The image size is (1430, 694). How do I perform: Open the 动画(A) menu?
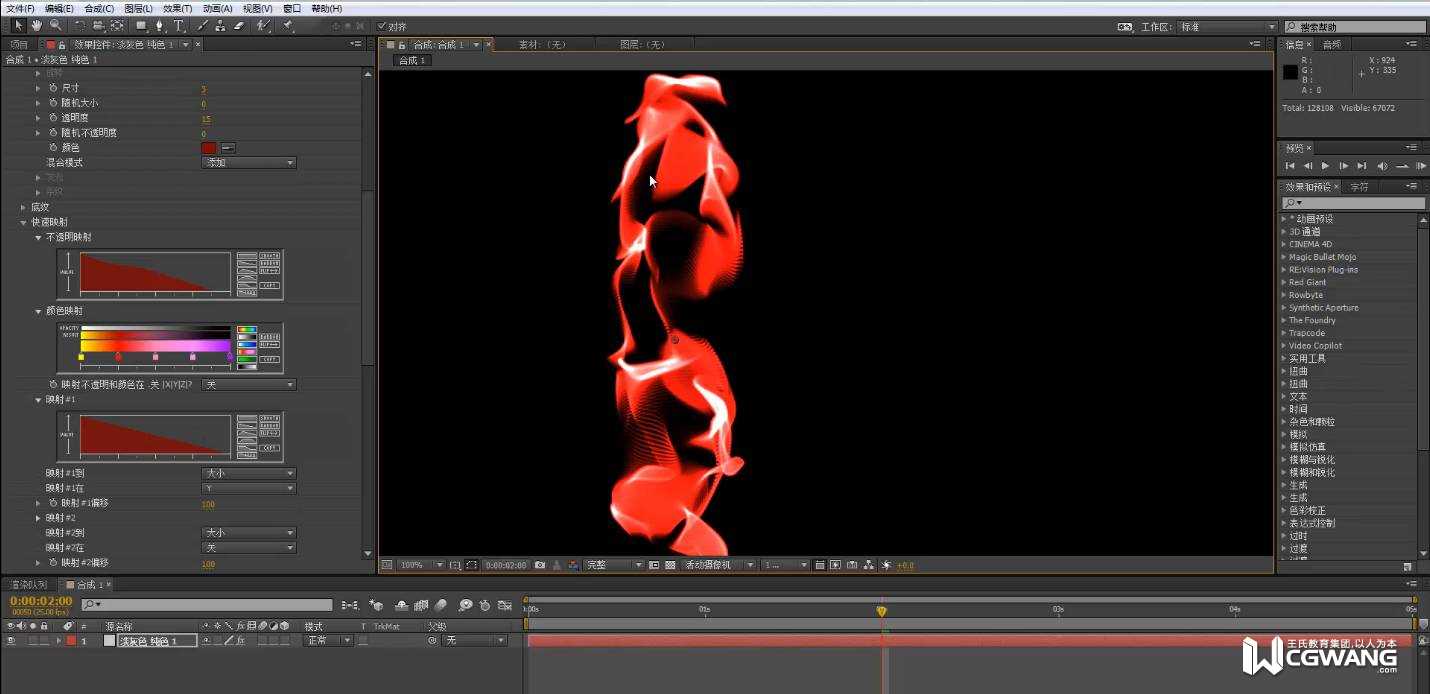point(218,8)
